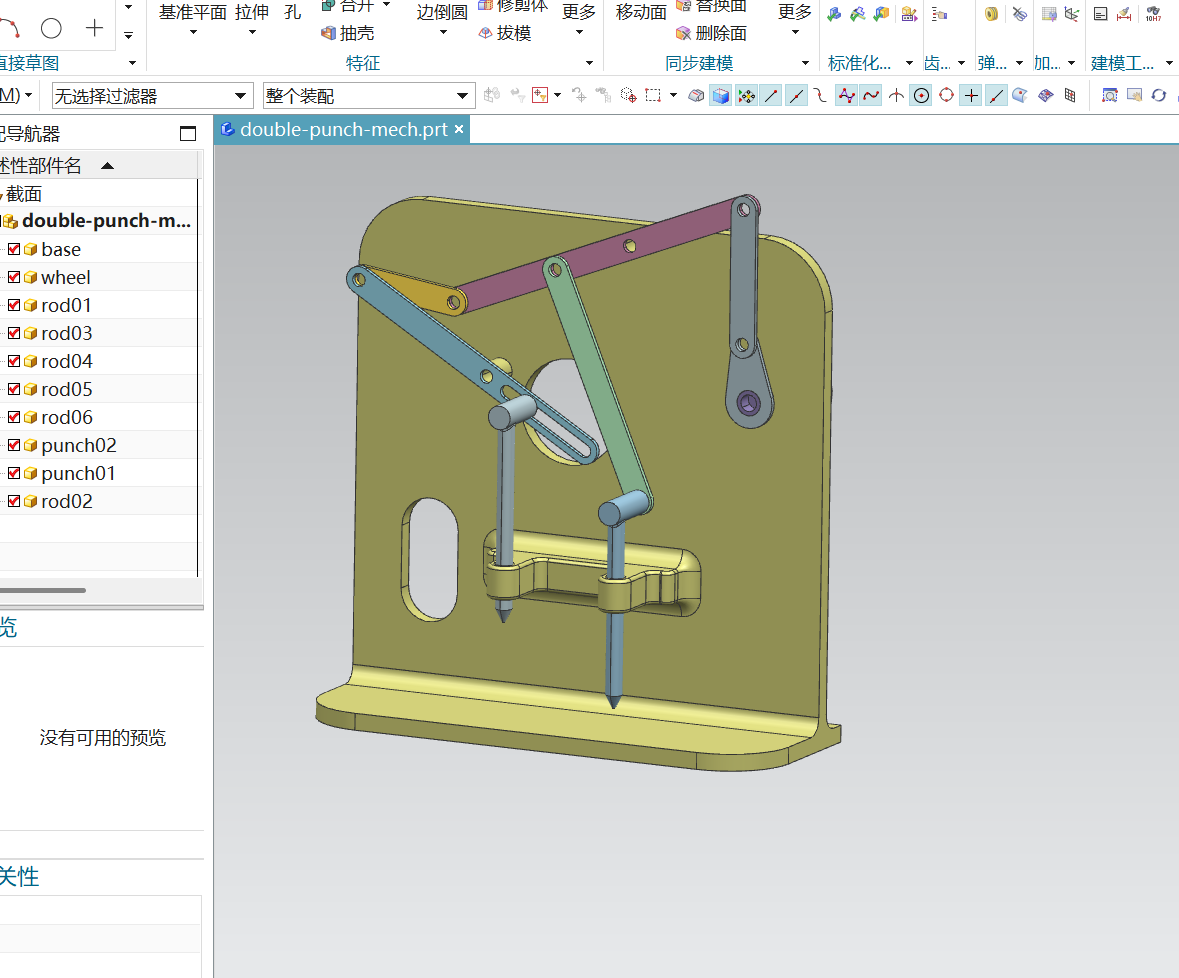Viewport: 1179px width, 978px height.
Task: Hide rod04 using its checkbox
Action: click(x=14, y=361)
